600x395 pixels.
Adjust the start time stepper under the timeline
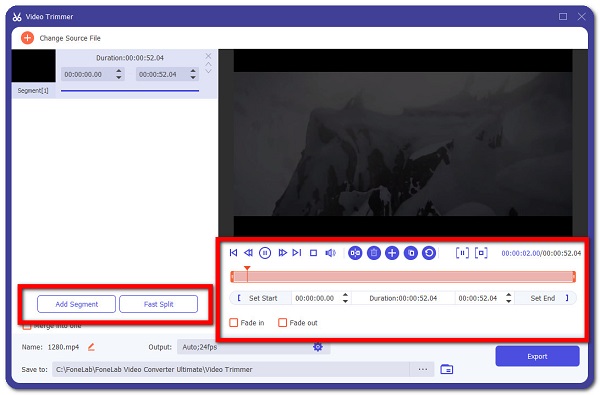tap(345, 298)
